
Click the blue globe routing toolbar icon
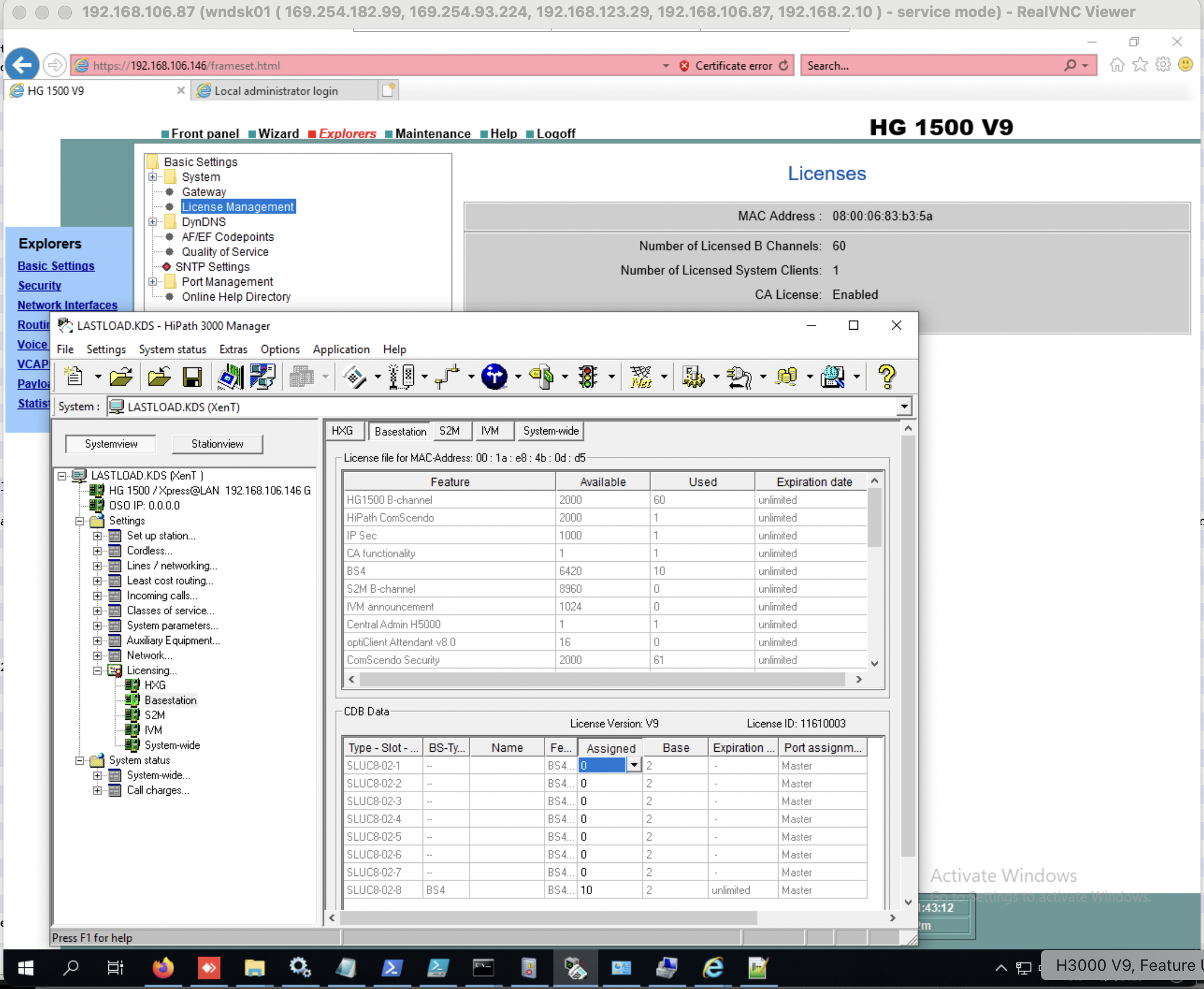pos(494,377)
